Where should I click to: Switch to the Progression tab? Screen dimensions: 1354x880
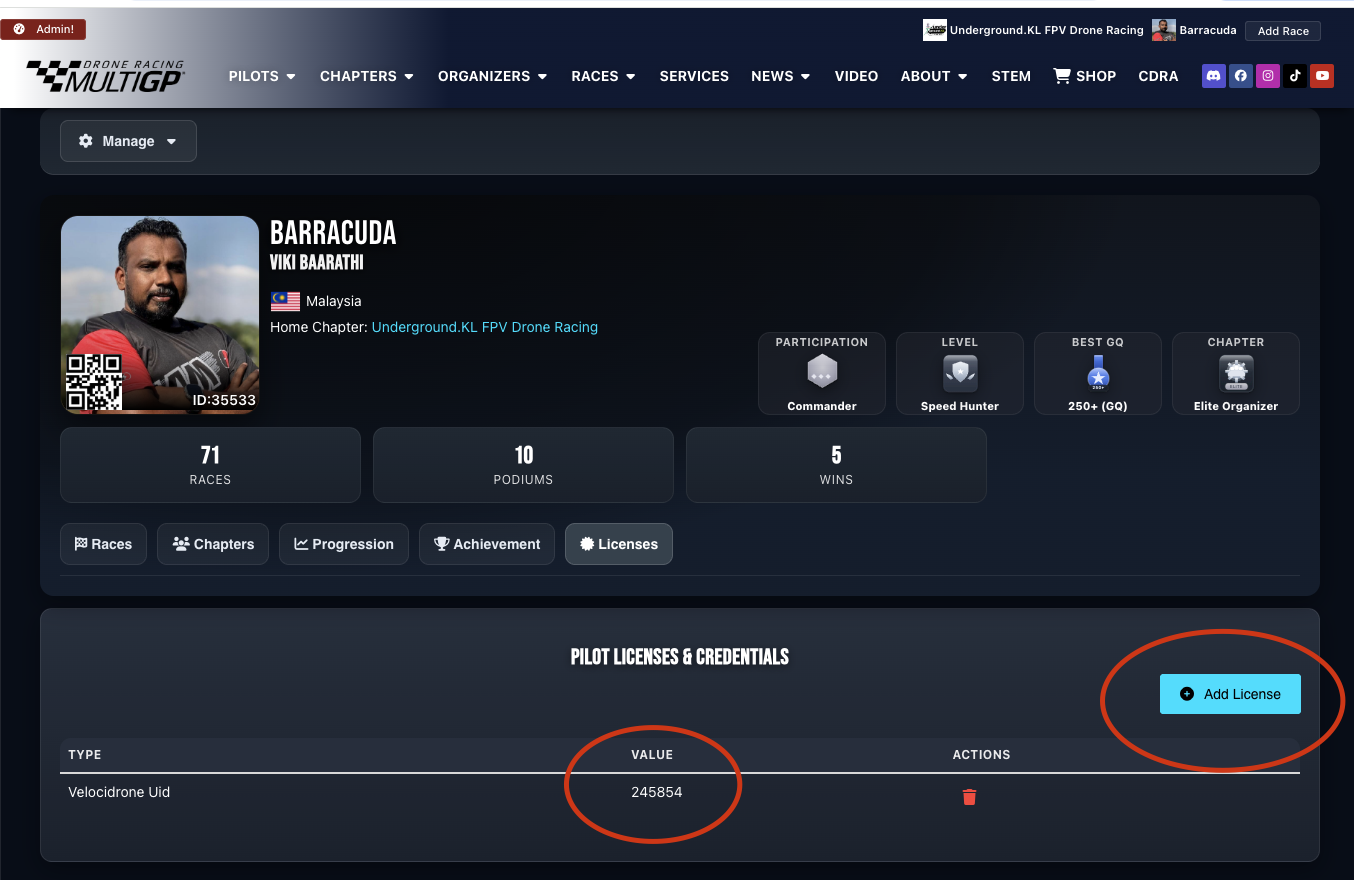point(343,544)
